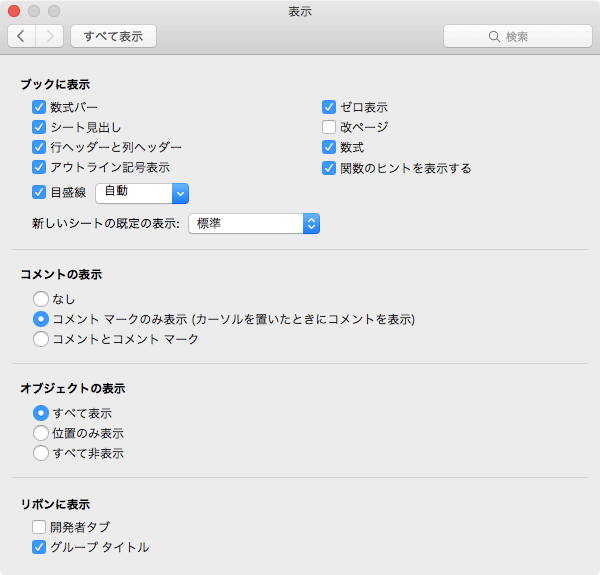The image size is (600, 575).
Task: Enable the 開発者タブ checkbox
Action: (x=39, y=527)
